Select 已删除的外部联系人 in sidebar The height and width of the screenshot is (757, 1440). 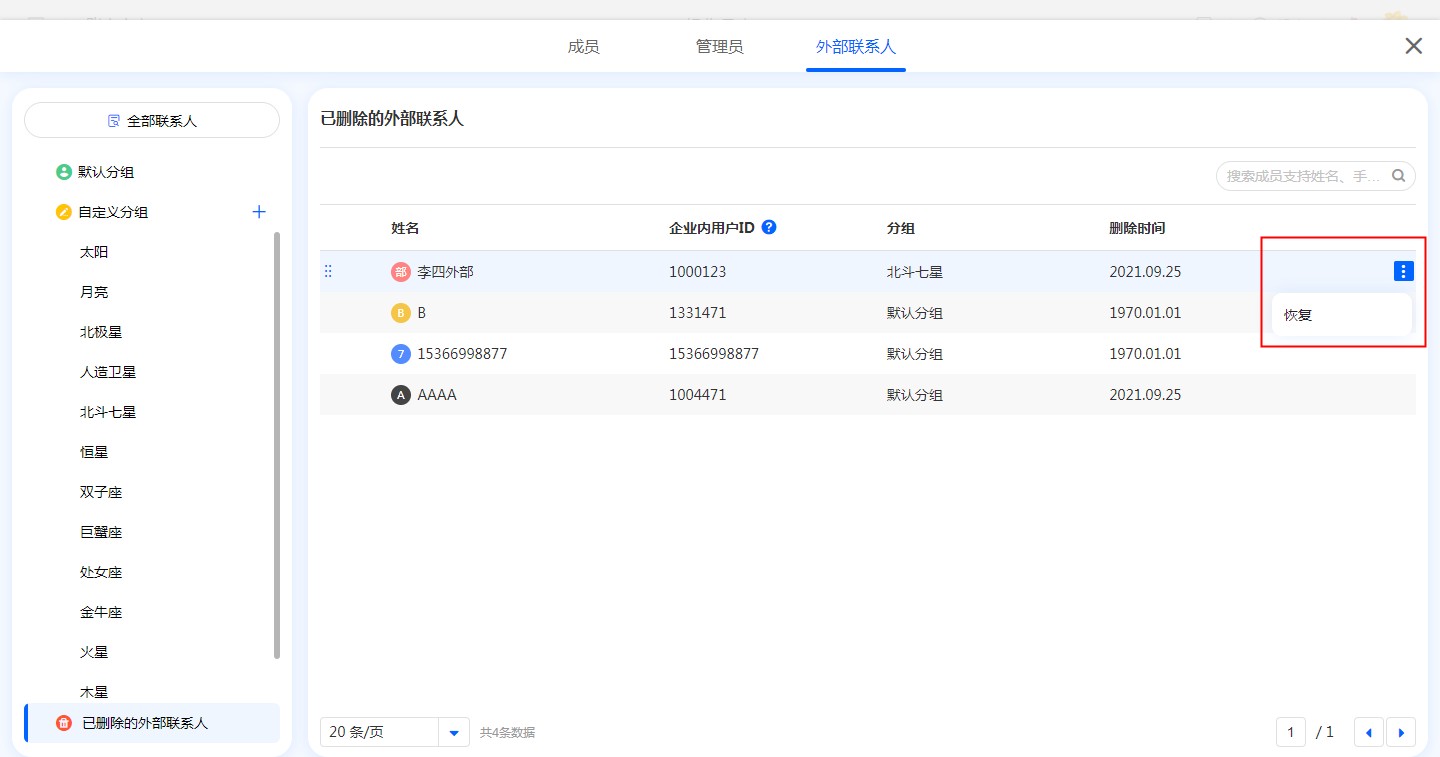(x=145, y=723)
